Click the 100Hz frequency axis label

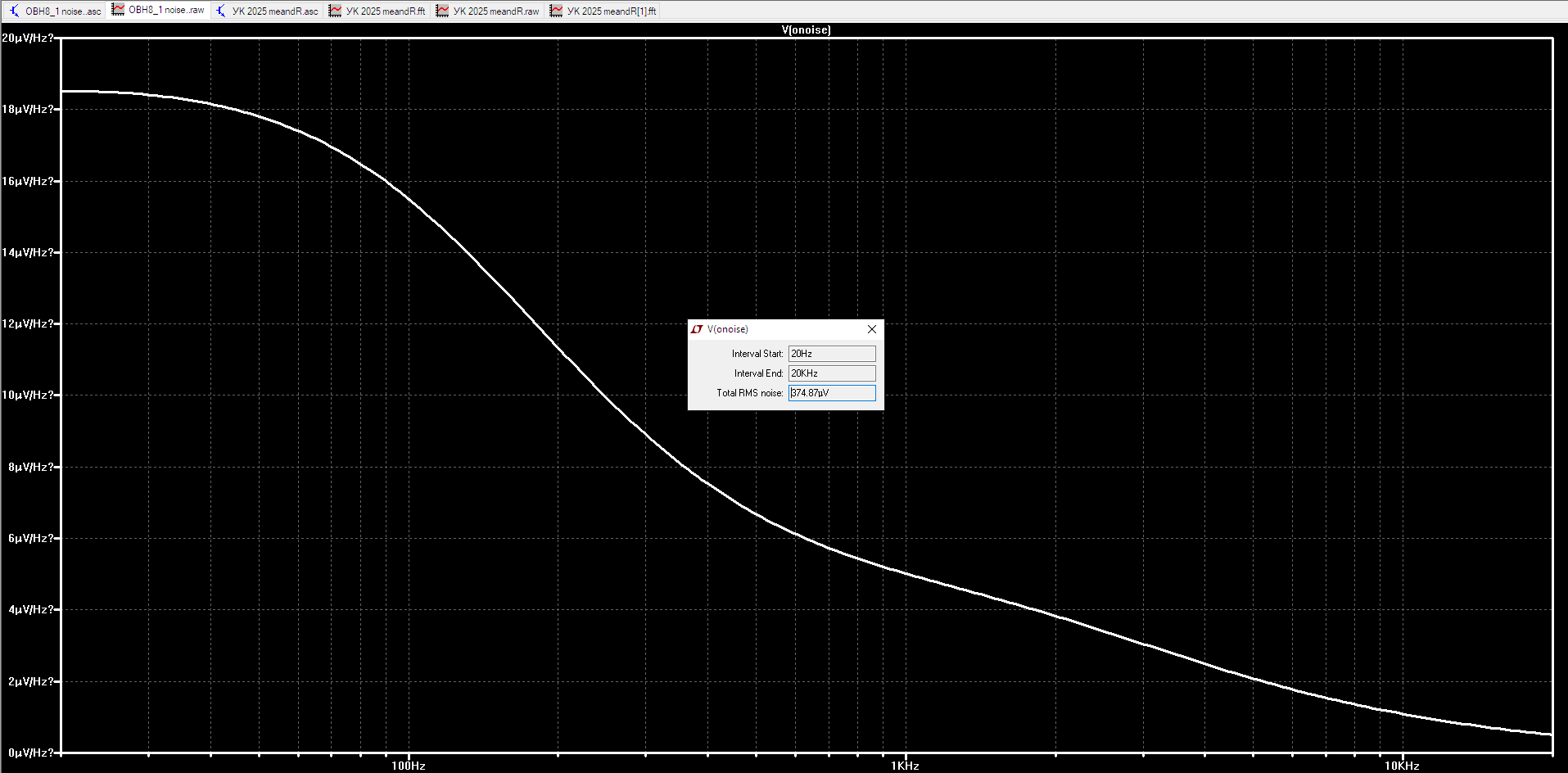pos(409,766)
